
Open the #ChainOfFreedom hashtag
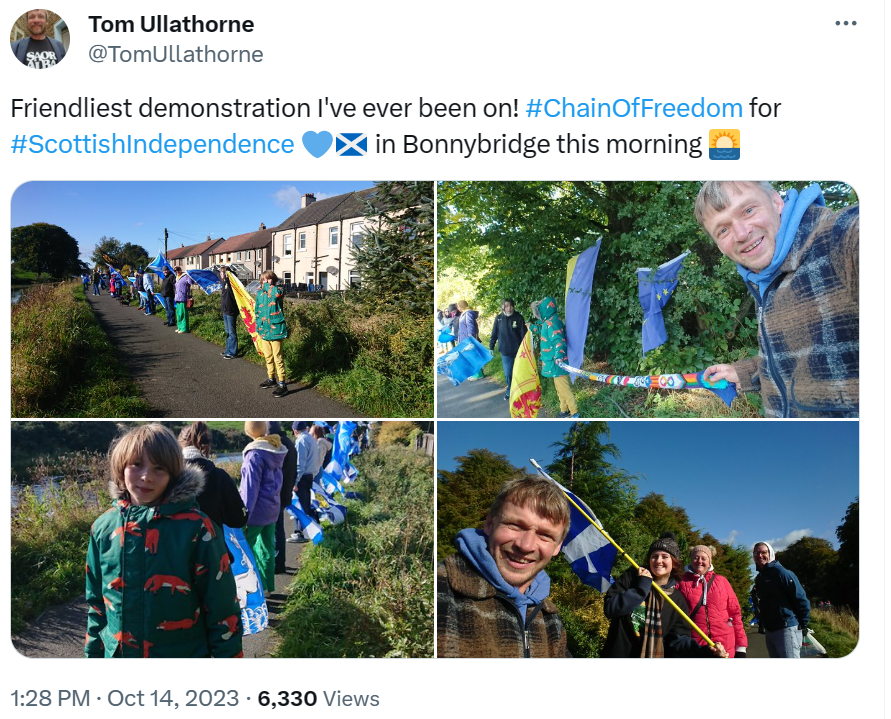[634, 108]
